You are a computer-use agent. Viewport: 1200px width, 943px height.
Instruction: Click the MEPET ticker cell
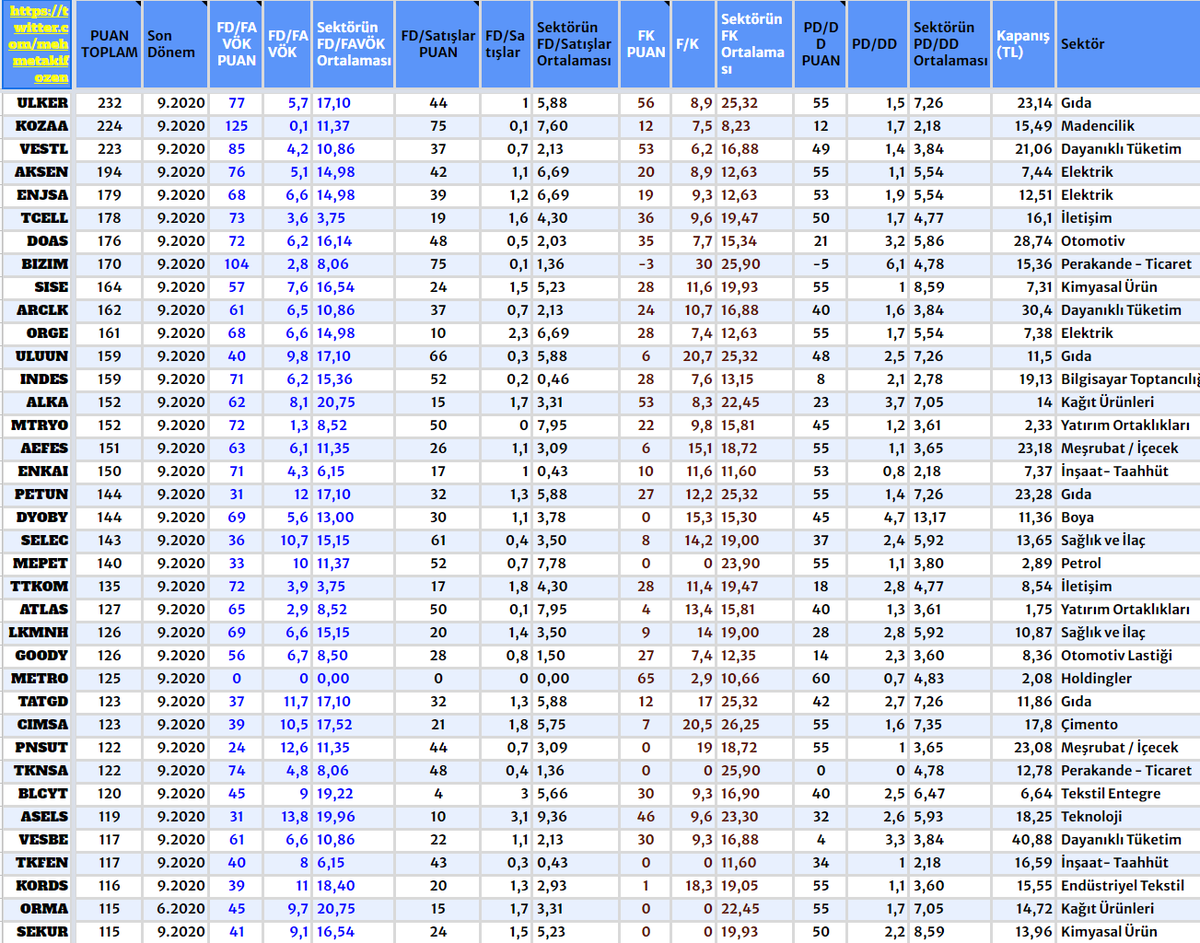coord(38,563)
